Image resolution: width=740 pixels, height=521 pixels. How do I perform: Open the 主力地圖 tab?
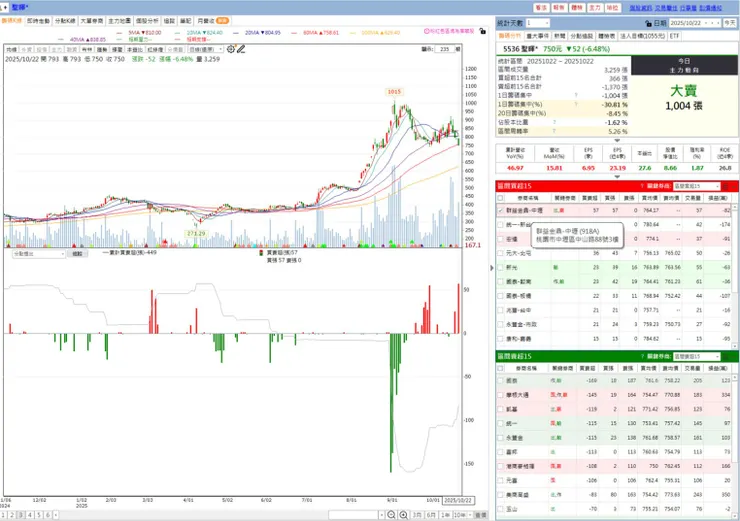coord(119,21)
